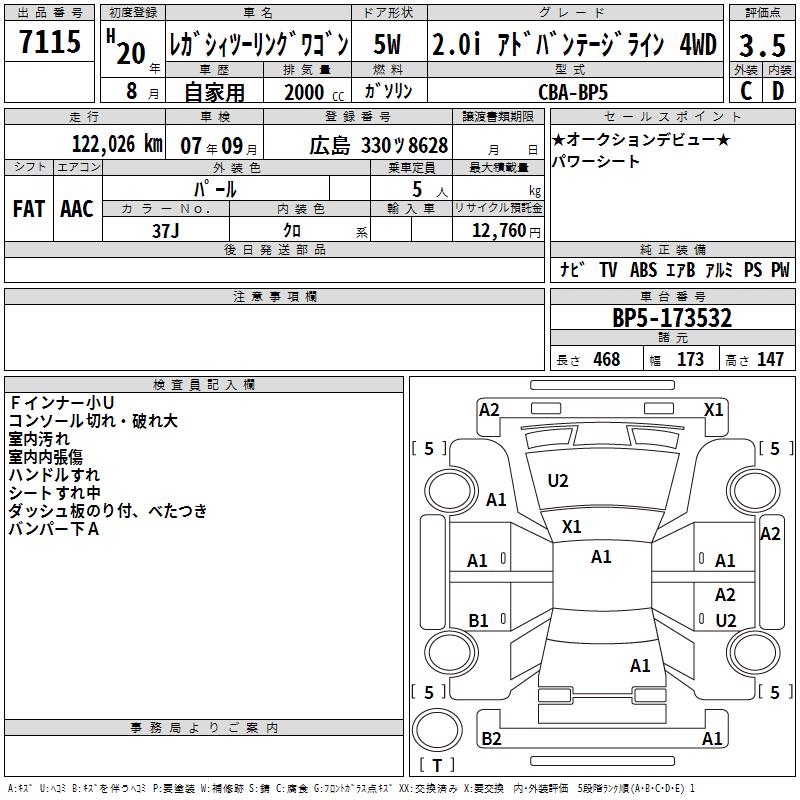
Task: Click the width value 173
Action: (x=690, y=359)
